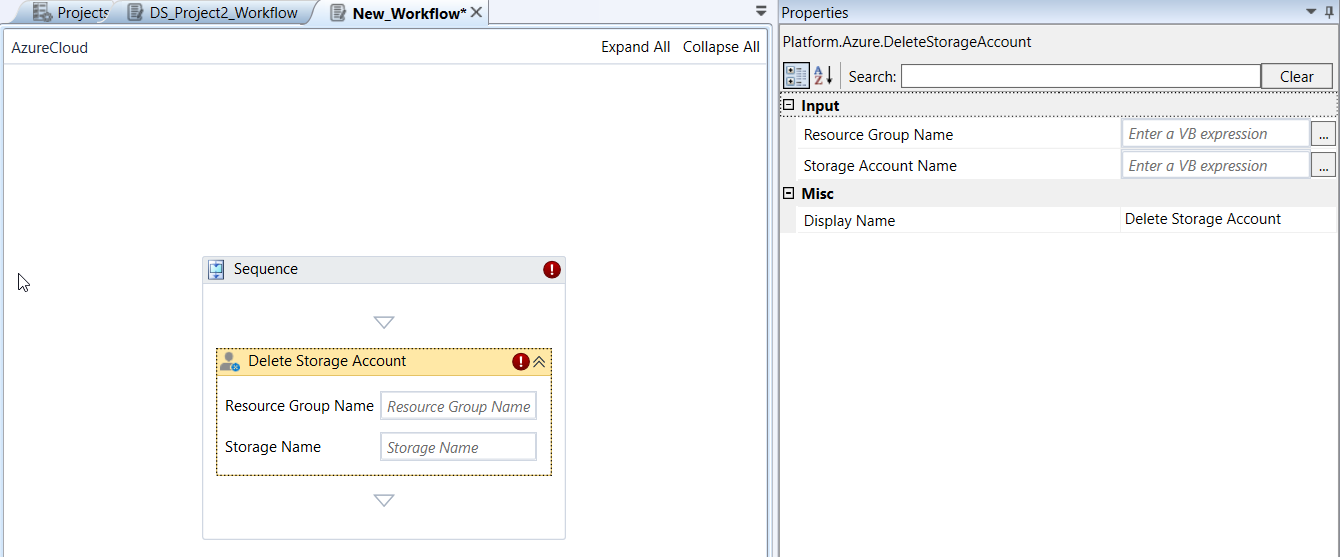Select the Storage Account Name property label

pyautogui.click(x=880, y=166)
